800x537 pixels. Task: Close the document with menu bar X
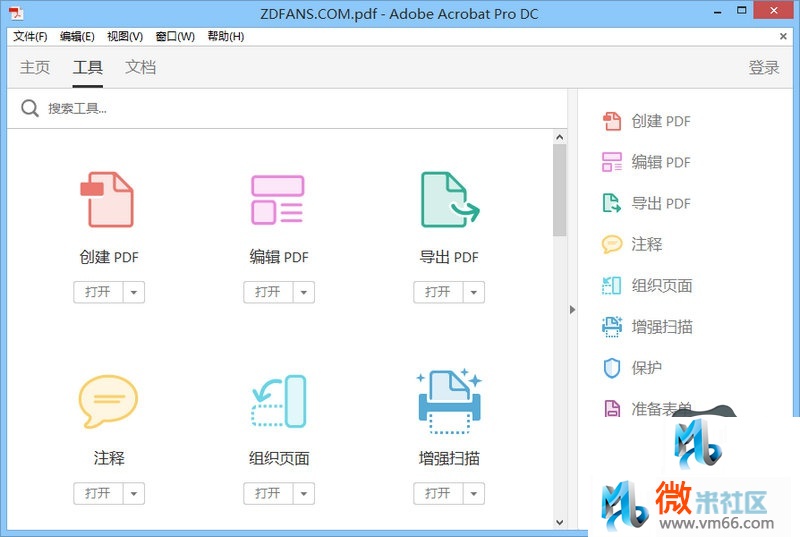783,36
